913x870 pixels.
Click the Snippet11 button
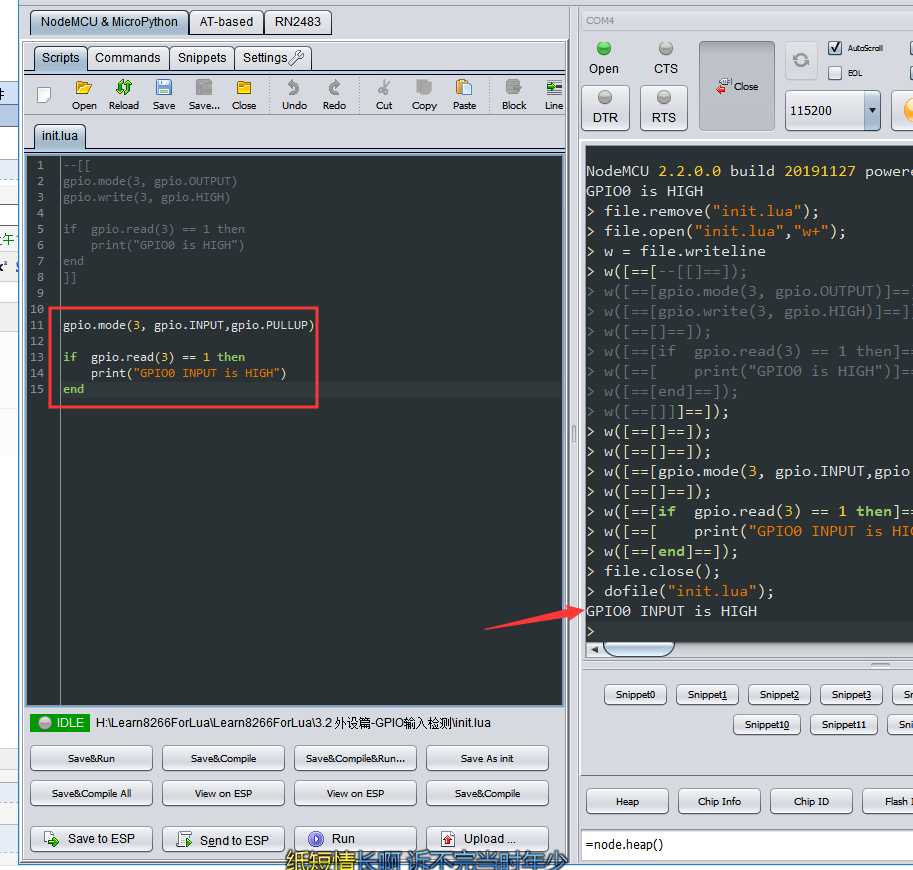pyautogui.click(x=844, y=724)
